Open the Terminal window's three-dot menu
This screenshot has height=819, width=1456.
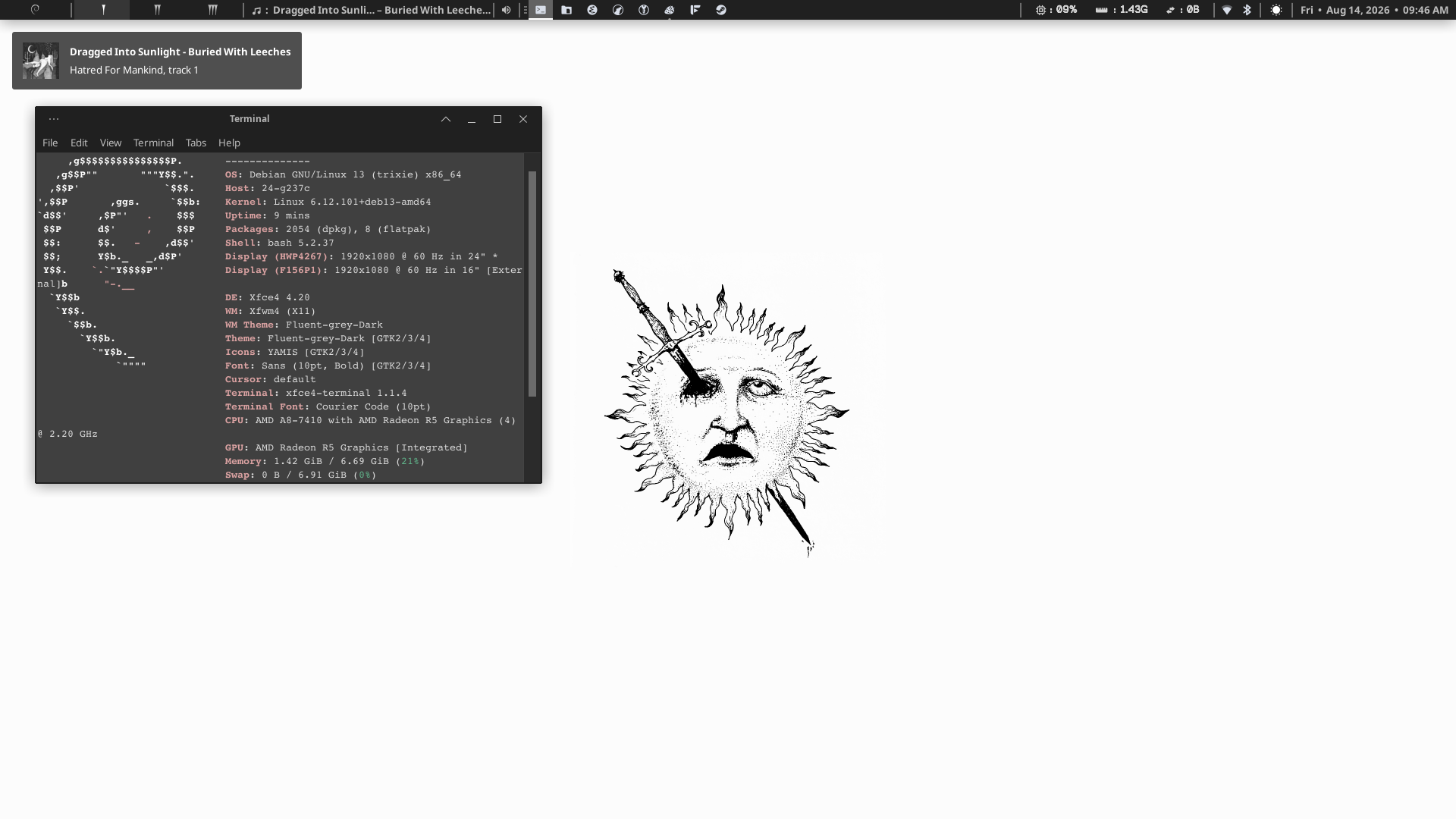pos(54,119)
